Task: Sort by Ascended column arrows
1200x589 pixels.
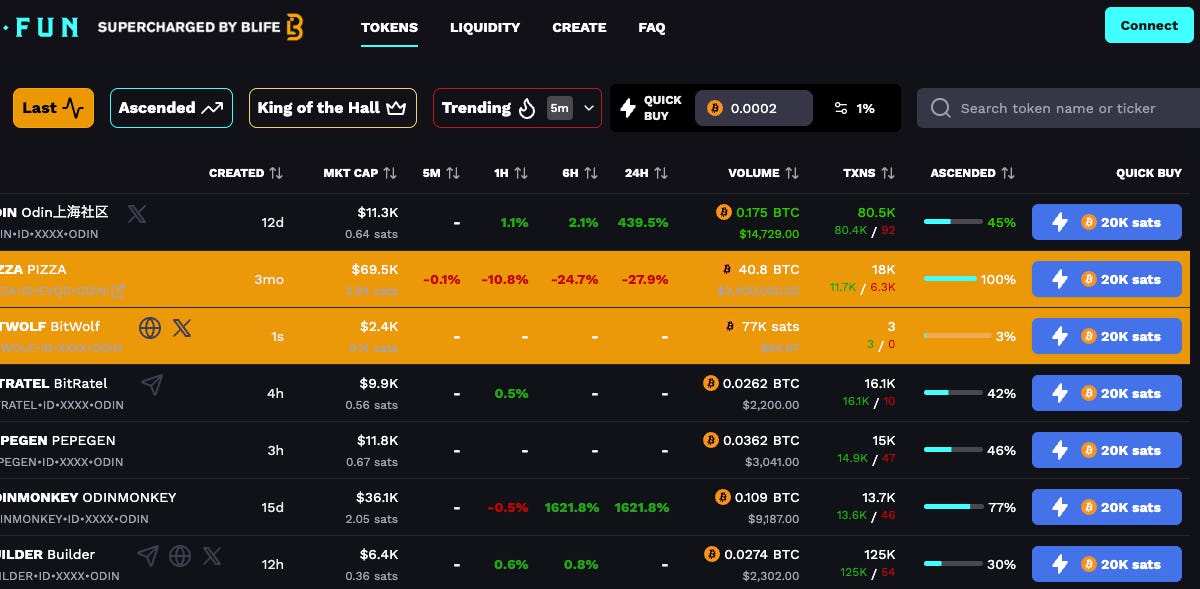Action: pyautogui.click(x=1008, y=173)
